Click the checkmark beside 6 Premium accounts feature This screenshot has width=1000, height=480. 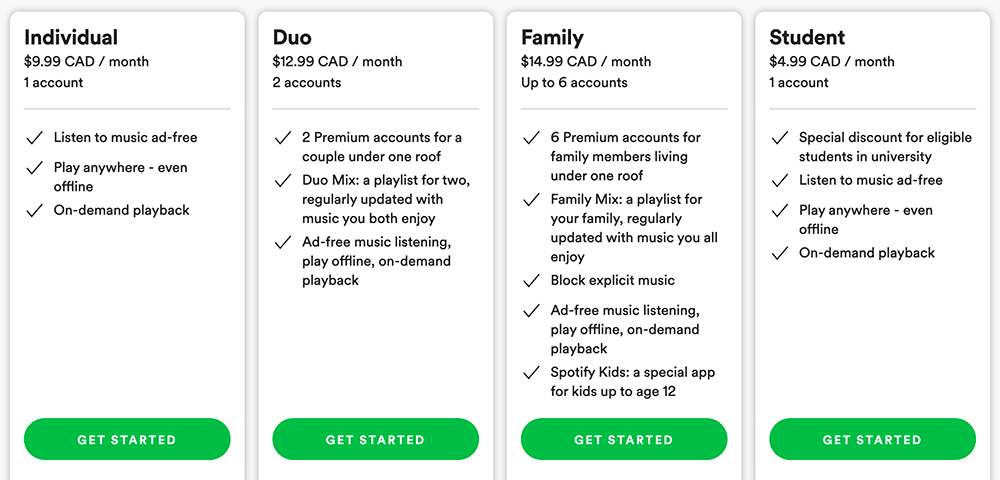(x=531, y=138)
